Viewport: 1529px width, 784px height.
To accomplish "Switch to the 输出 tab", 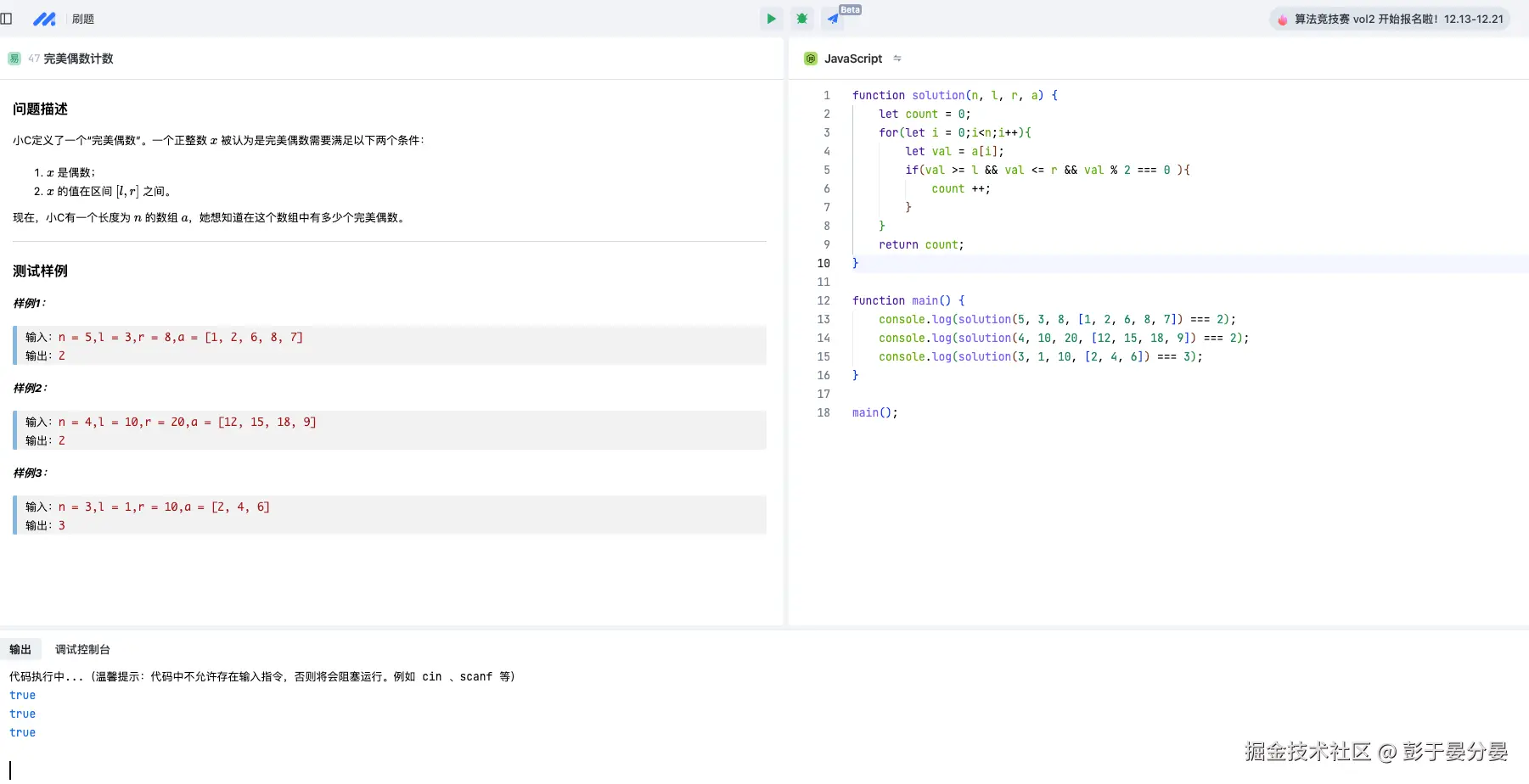I will pyautogui.click(x=20, y=649).
